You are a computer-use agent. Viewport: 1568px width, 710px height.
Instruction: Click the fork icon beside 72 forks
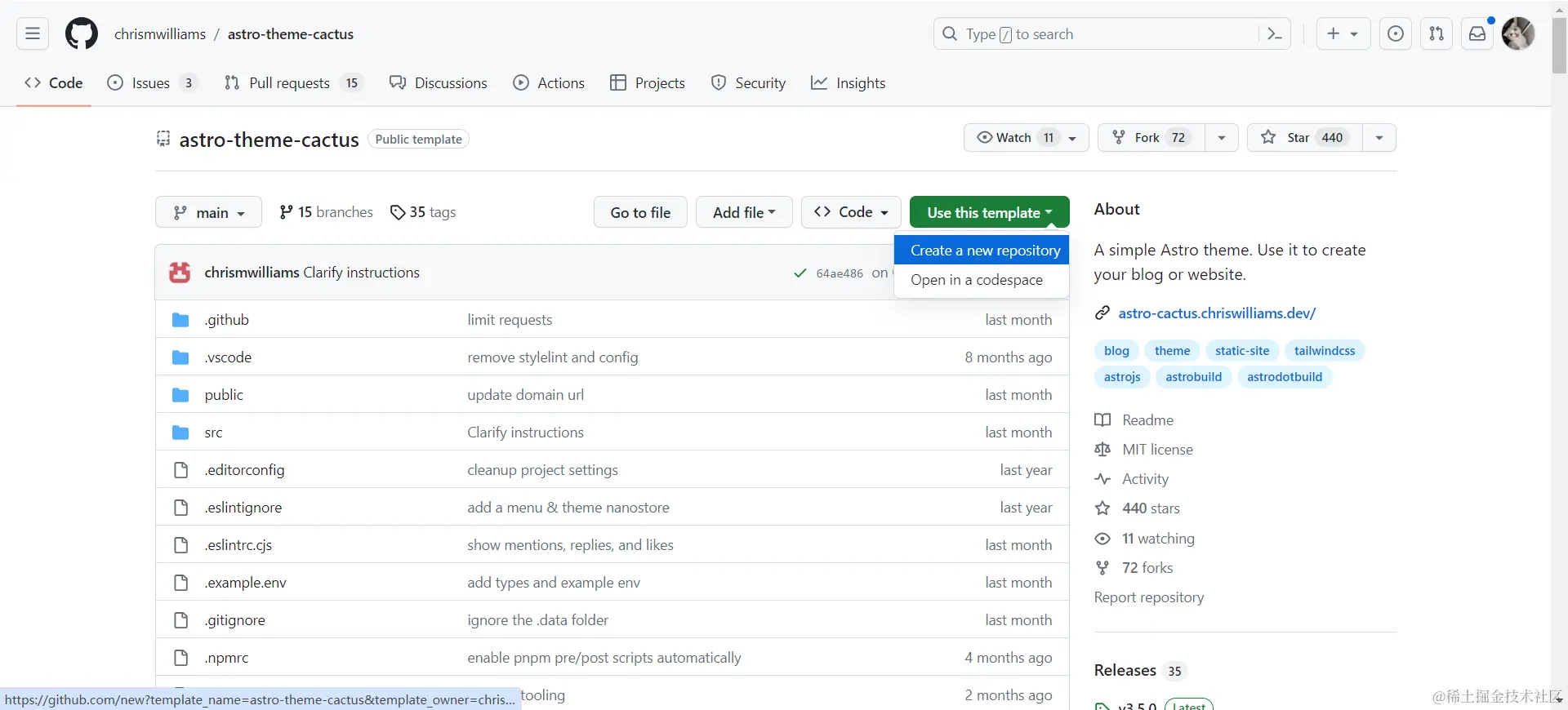pyautogui.click(x=1102, y=568)
